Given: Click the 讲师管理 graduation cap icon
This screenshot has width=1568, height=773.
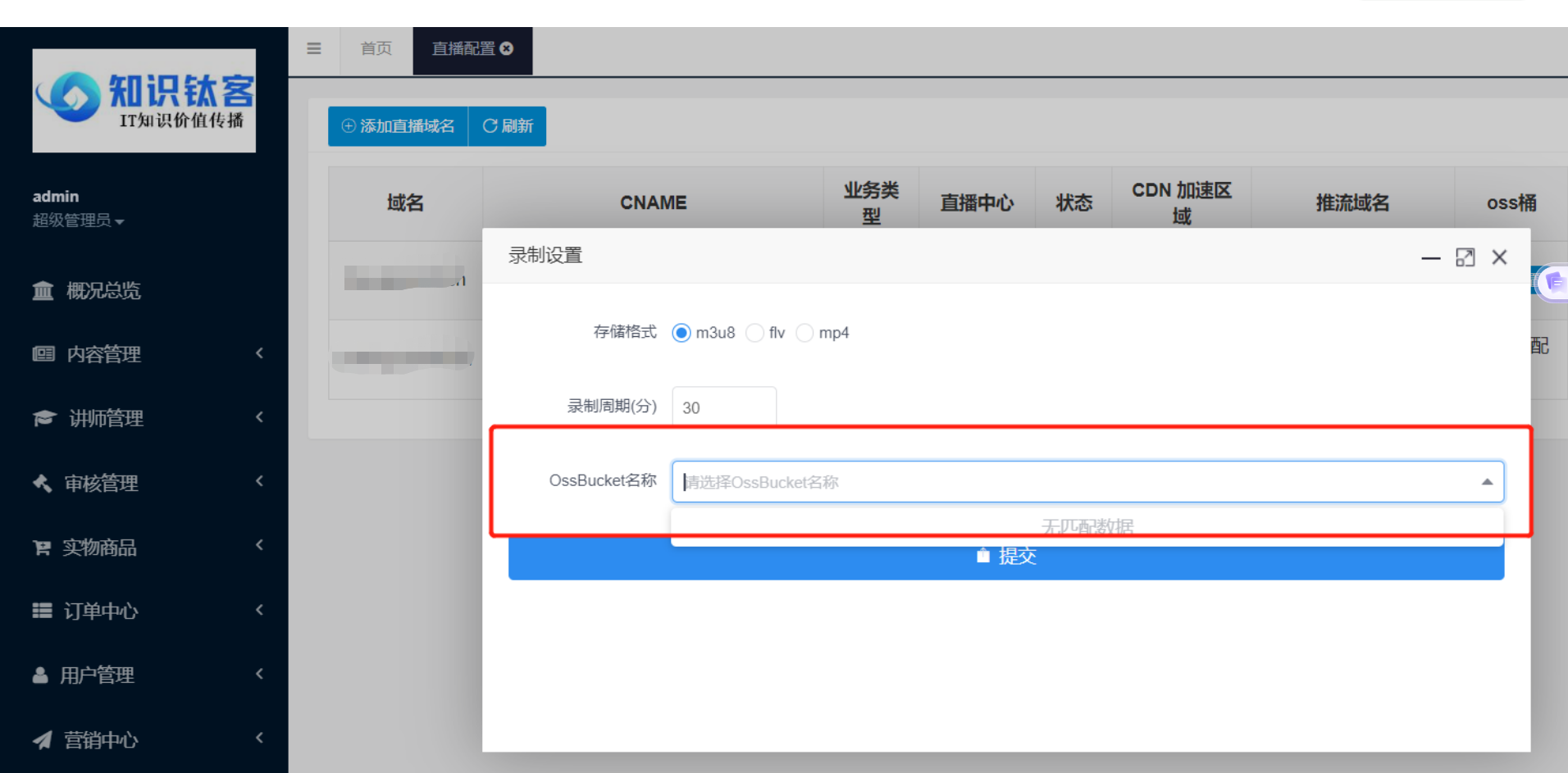Looking at the screenshot, I should 44,418.
